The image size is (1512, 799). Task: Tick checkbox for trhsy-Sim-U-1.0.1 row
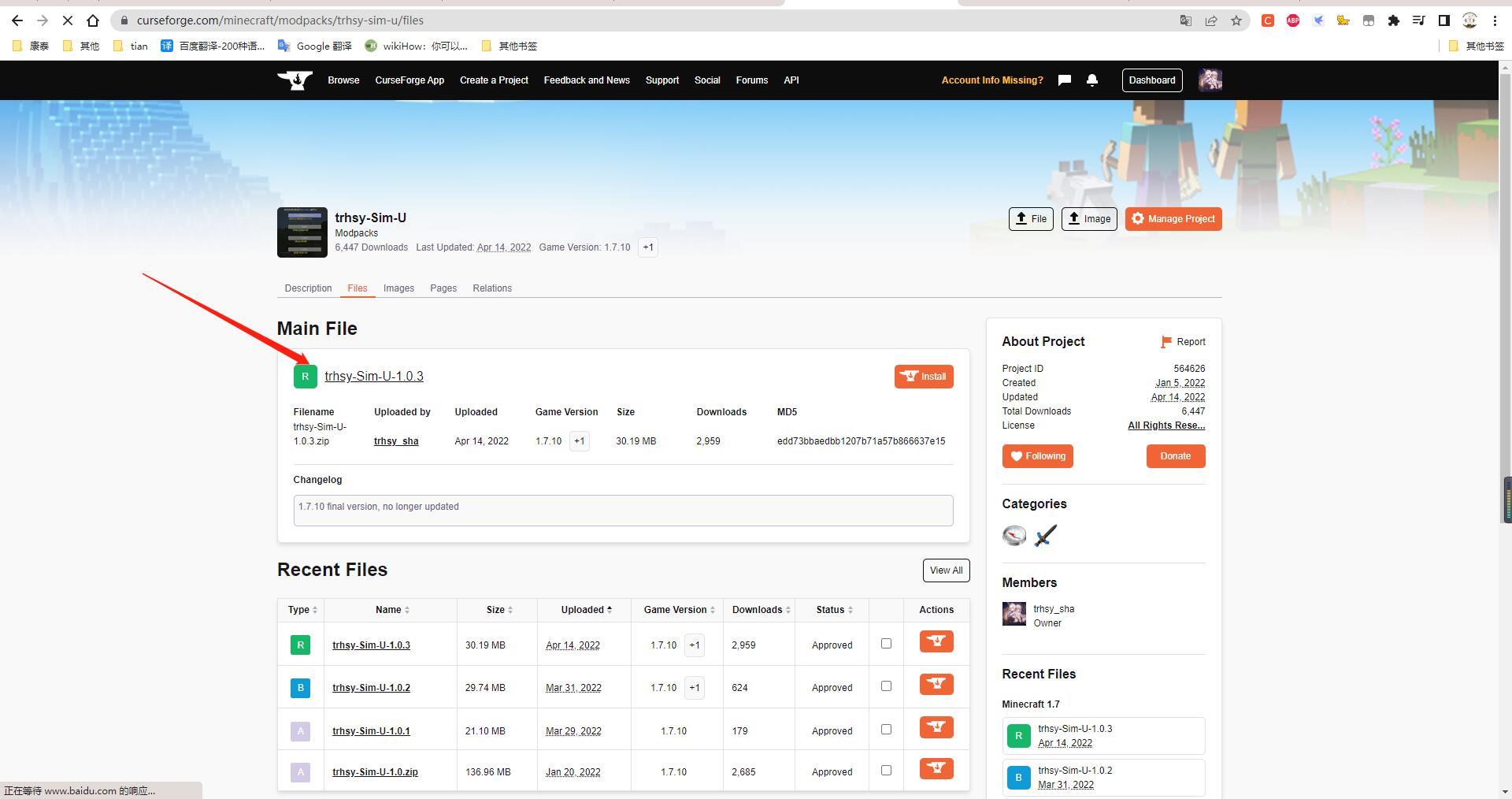(x=886, y=730)
